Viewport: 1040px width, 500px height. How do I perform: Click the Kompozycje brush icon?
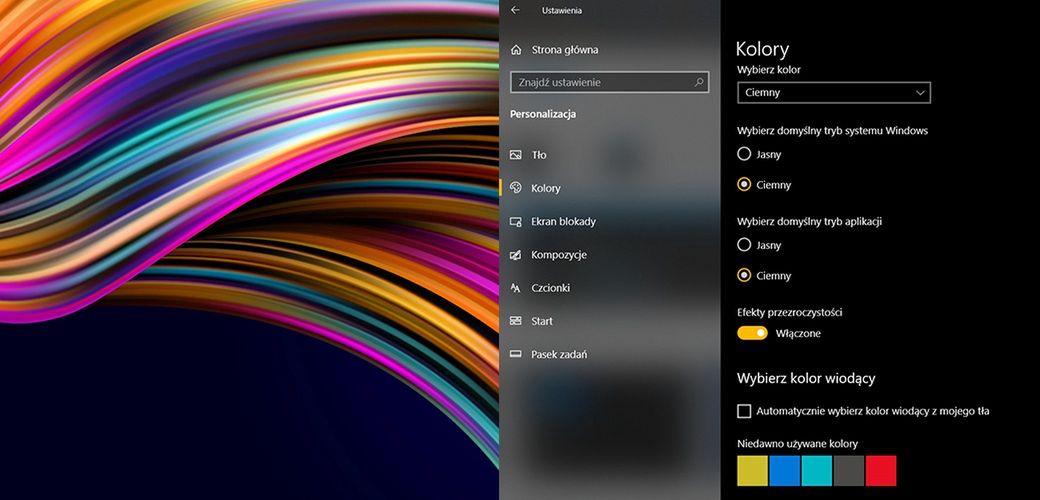[x=515, y=255]
